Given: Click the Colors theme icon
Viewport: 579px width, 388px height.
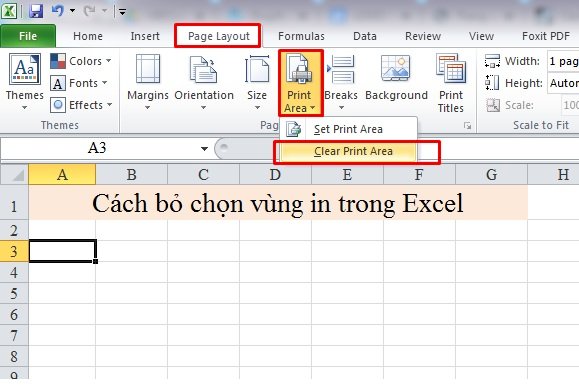Looking at the screenshot, I should 58,61.
